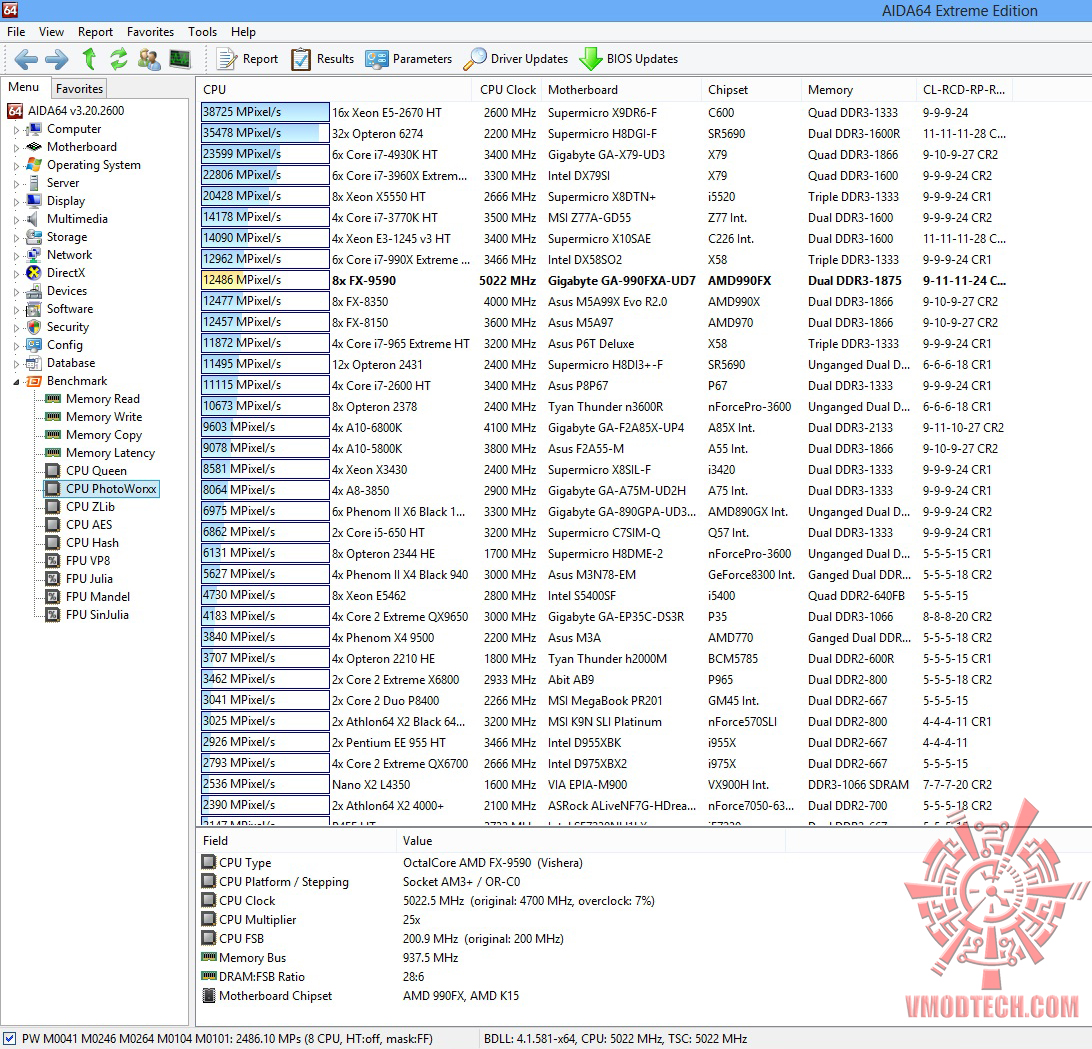
Task: Open the File menu
Action: coord(16,32)
